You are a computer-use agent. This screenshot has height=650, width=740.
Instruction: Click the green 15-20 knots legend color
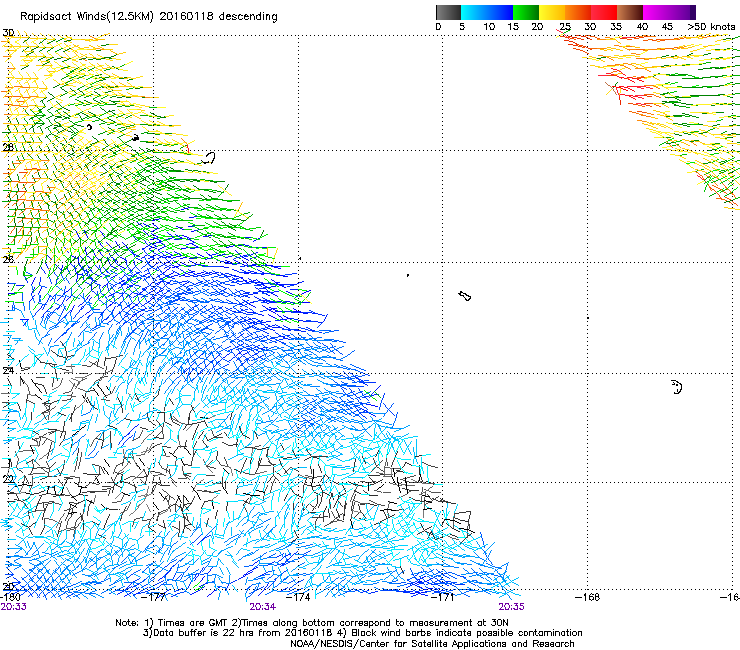526,12
